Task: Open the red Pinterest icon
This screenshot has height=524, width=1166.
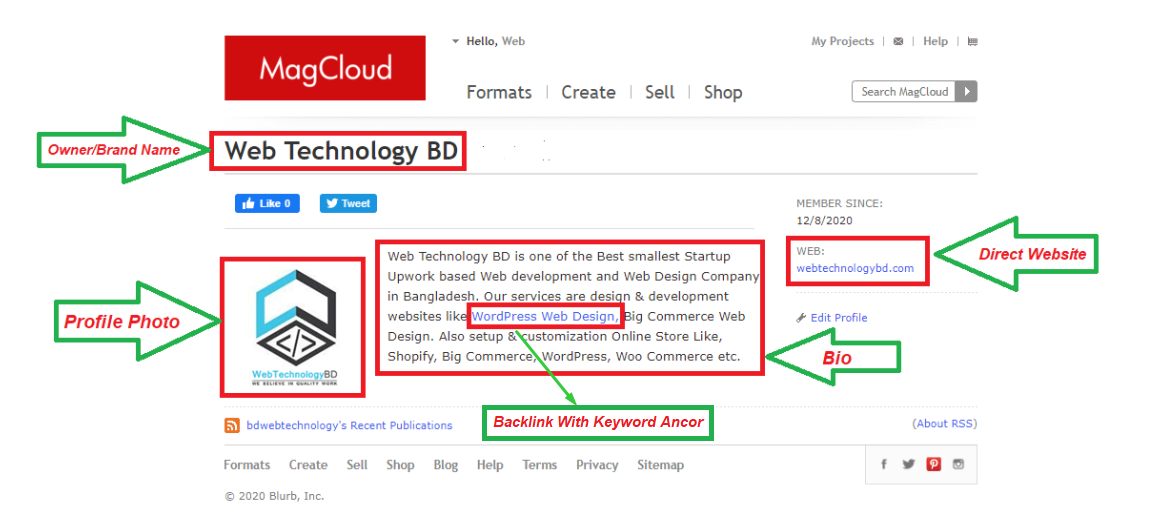Action: point(933,464)
